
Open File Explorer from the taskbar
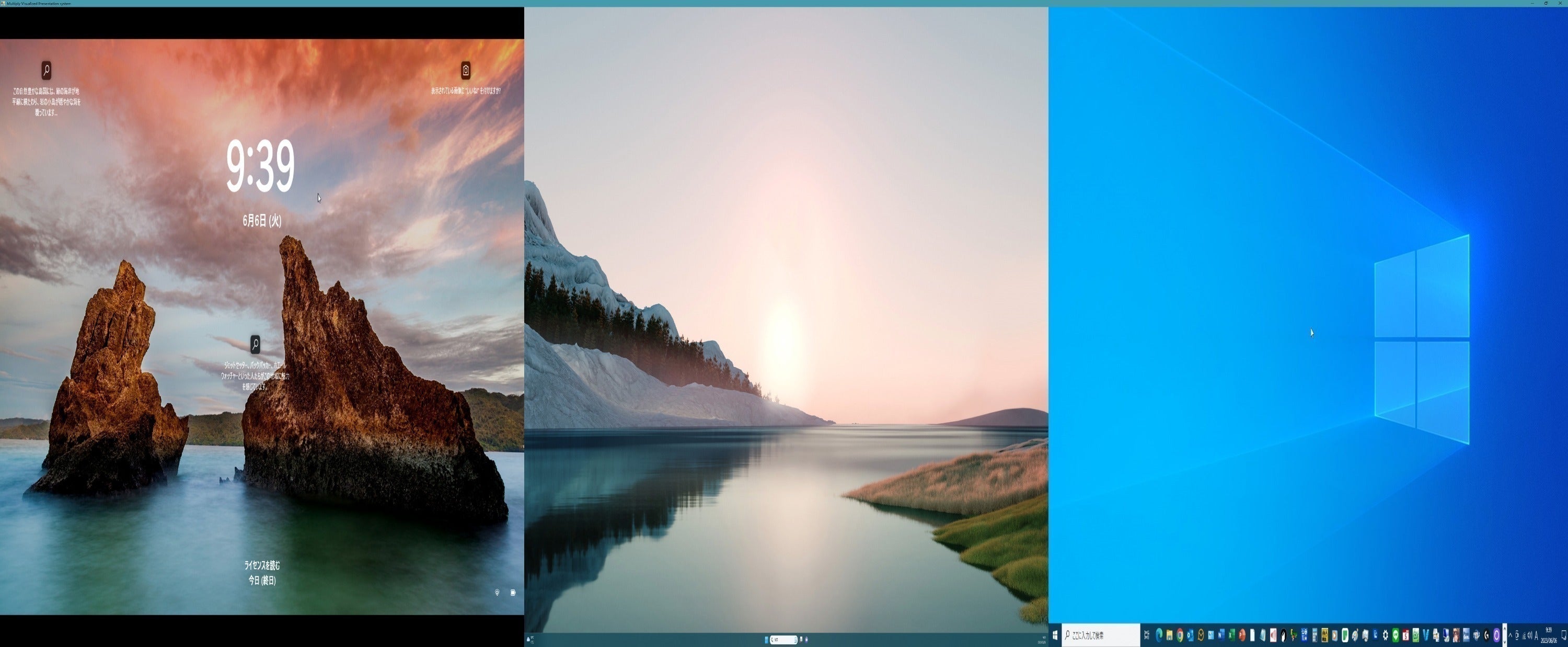1169,635
